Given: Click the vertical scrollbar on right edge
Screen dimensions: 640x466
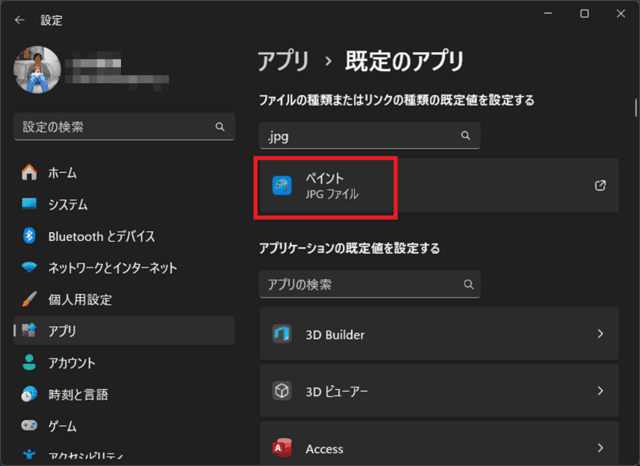Looking at the screenshot, I should click(635, 108).
